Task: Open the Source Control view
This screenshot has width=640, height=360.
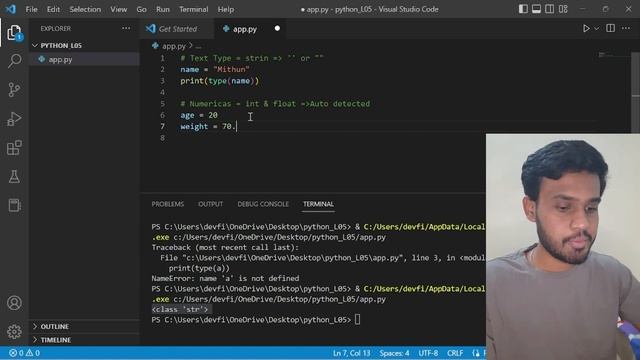Action: tap(14, 90)
